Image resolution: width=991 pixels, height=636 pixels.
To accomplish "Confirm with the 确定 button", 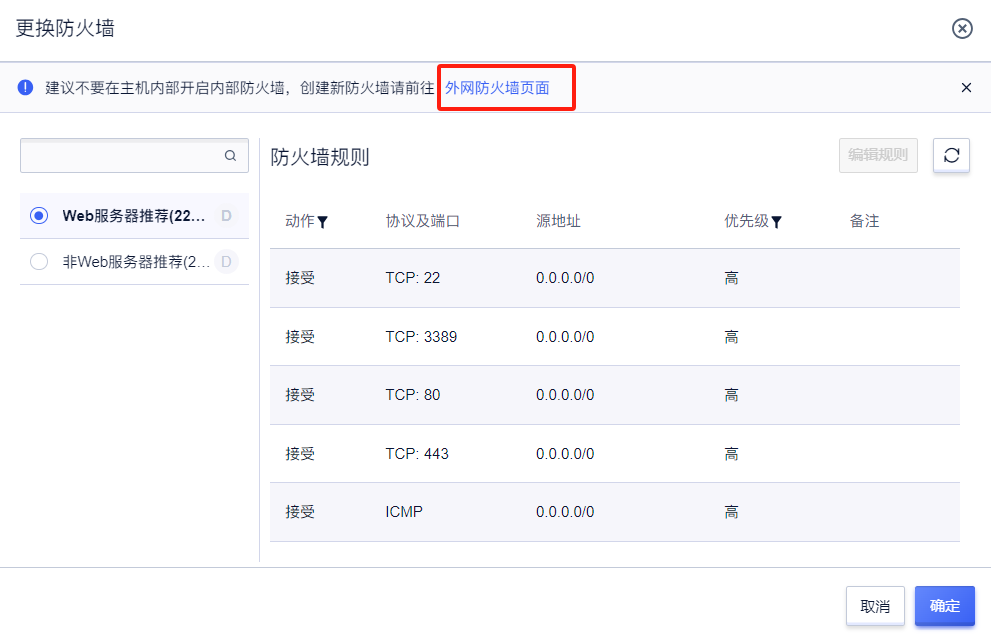I will pyautogui.click(x=945, y=606).
